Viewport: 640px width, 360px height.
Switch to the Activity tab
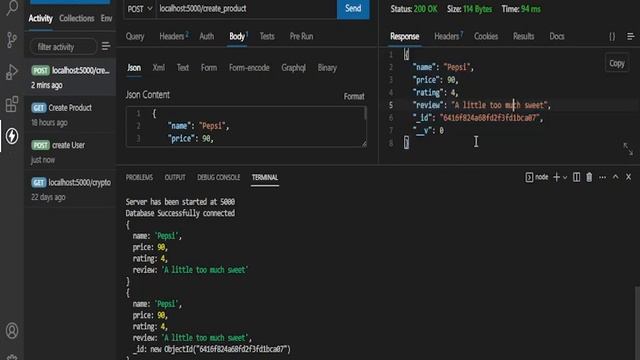click(x=40, y=18)
